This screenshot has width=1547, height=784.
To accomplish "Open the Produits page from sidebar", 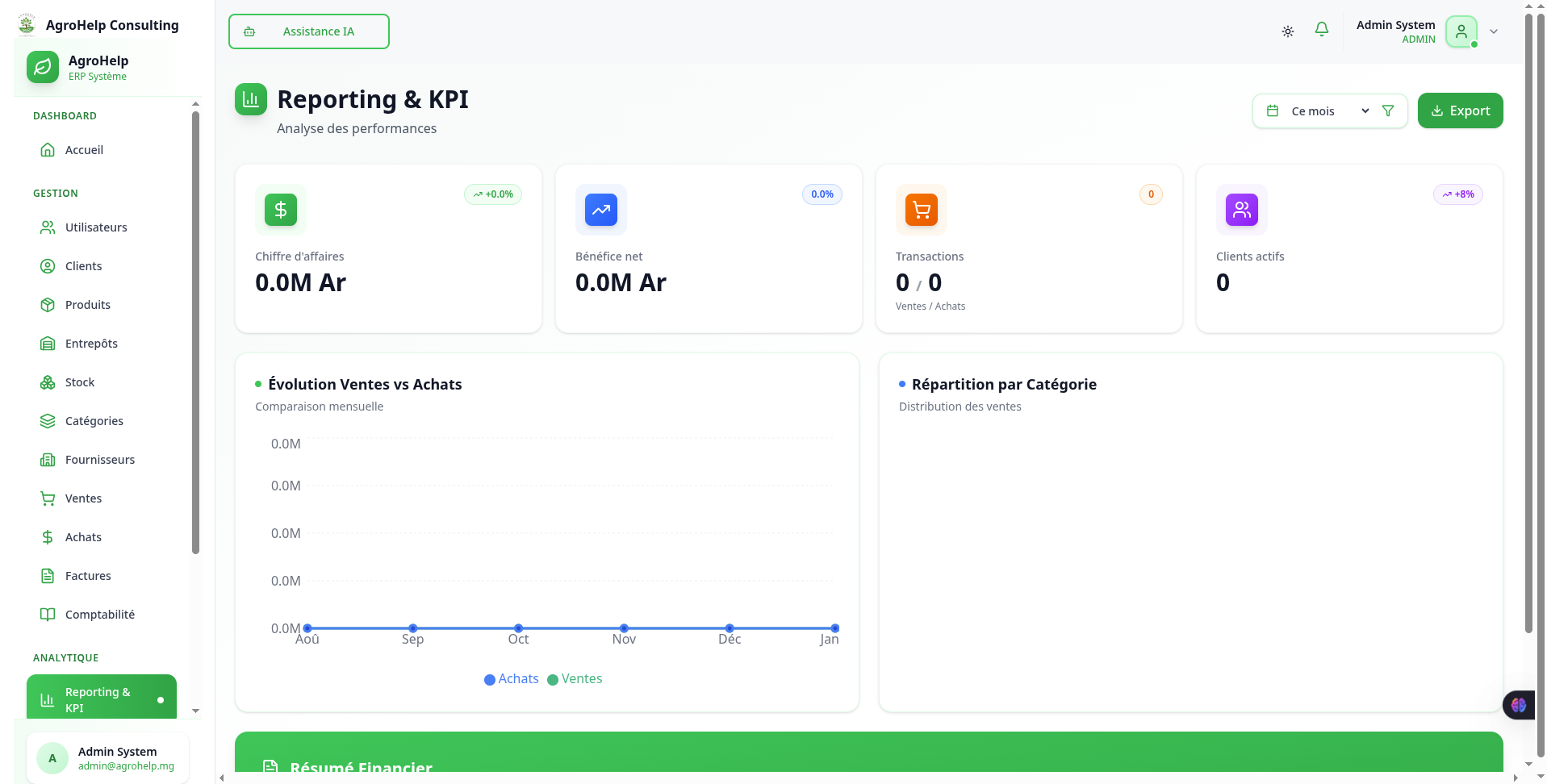I will [x=88, y=305].
